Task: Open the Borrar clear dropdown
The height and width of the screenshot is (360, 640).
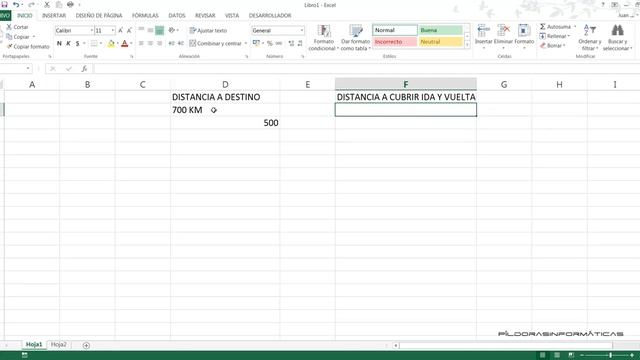Action: click(553, 46)
